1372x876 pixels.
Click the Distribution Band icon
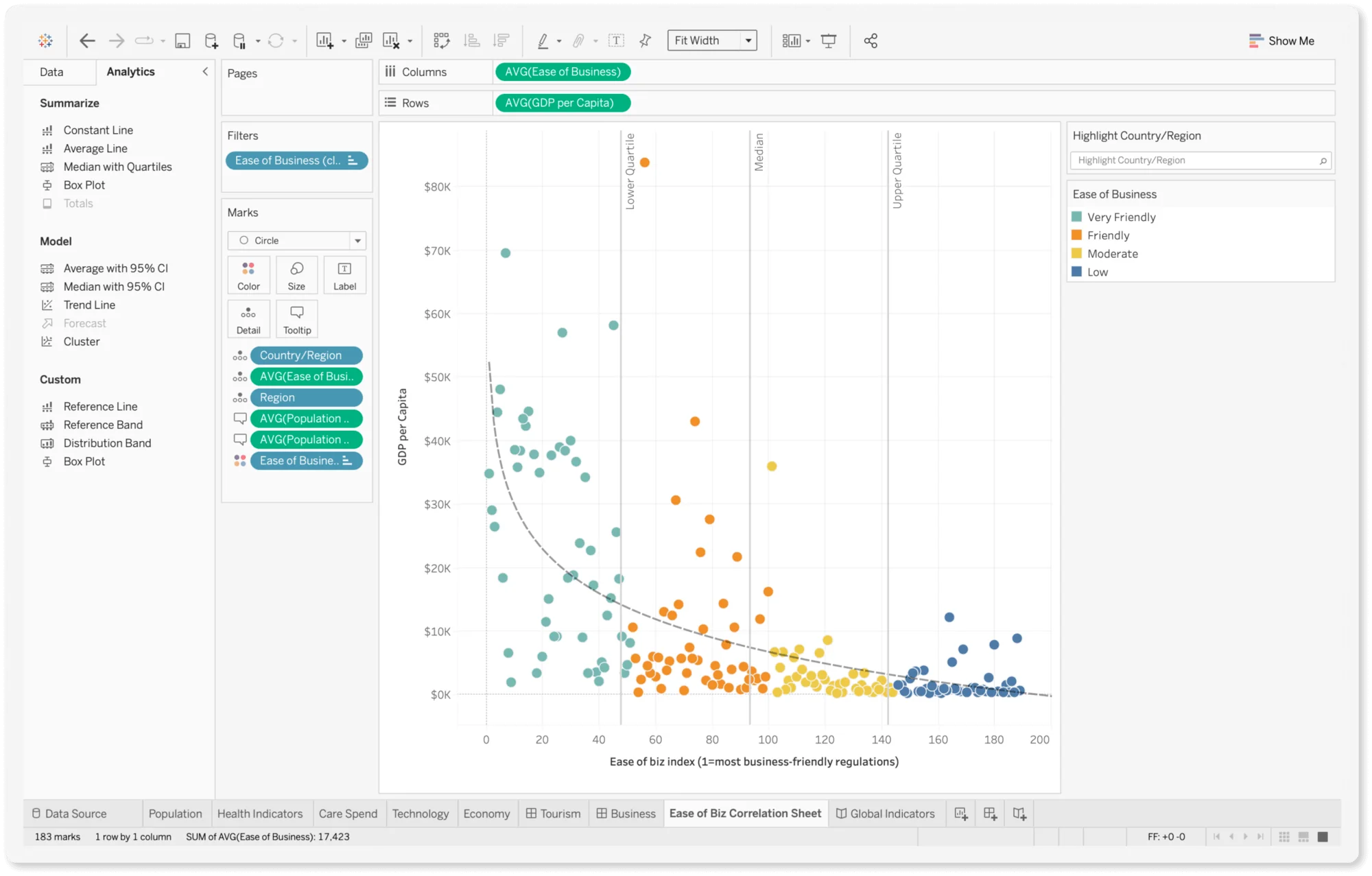click(47, 442)
